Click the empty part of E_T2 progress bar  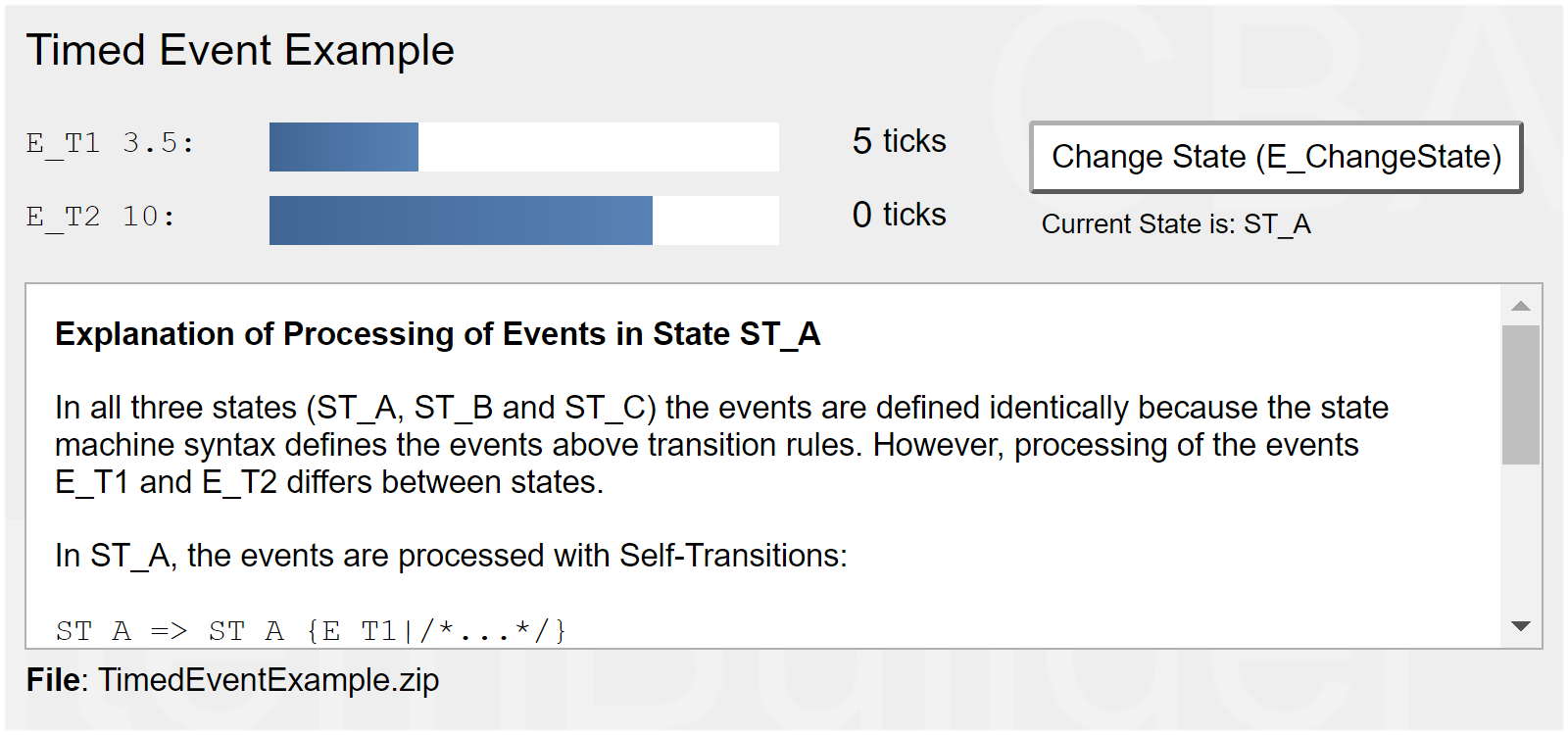[x=715, y=220]
